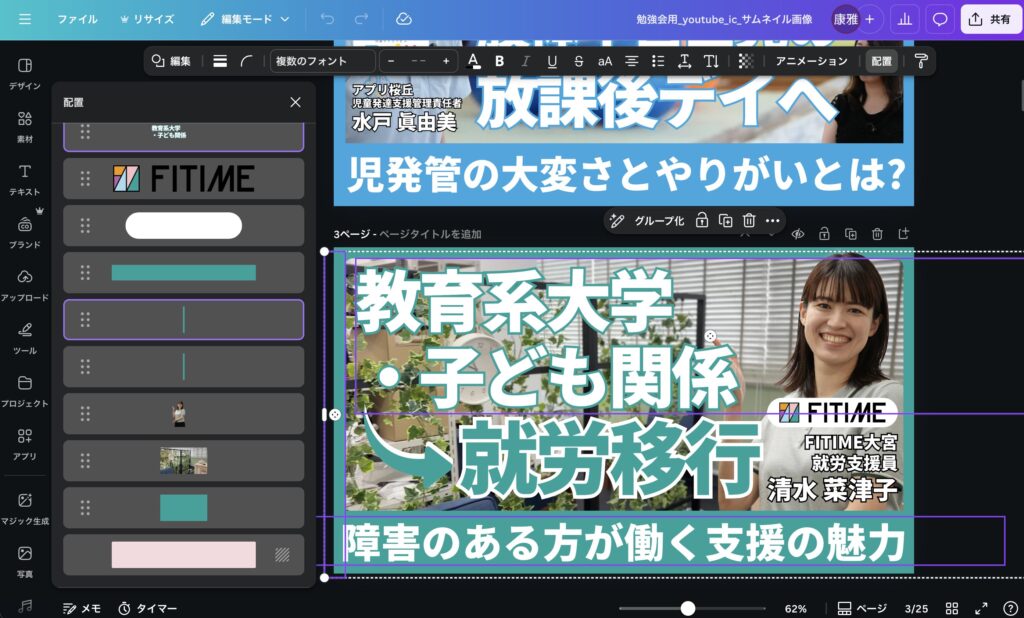Click the 共有 share button
The width and height of the screenshot is (1024, 618).
(x=991, y=19)
